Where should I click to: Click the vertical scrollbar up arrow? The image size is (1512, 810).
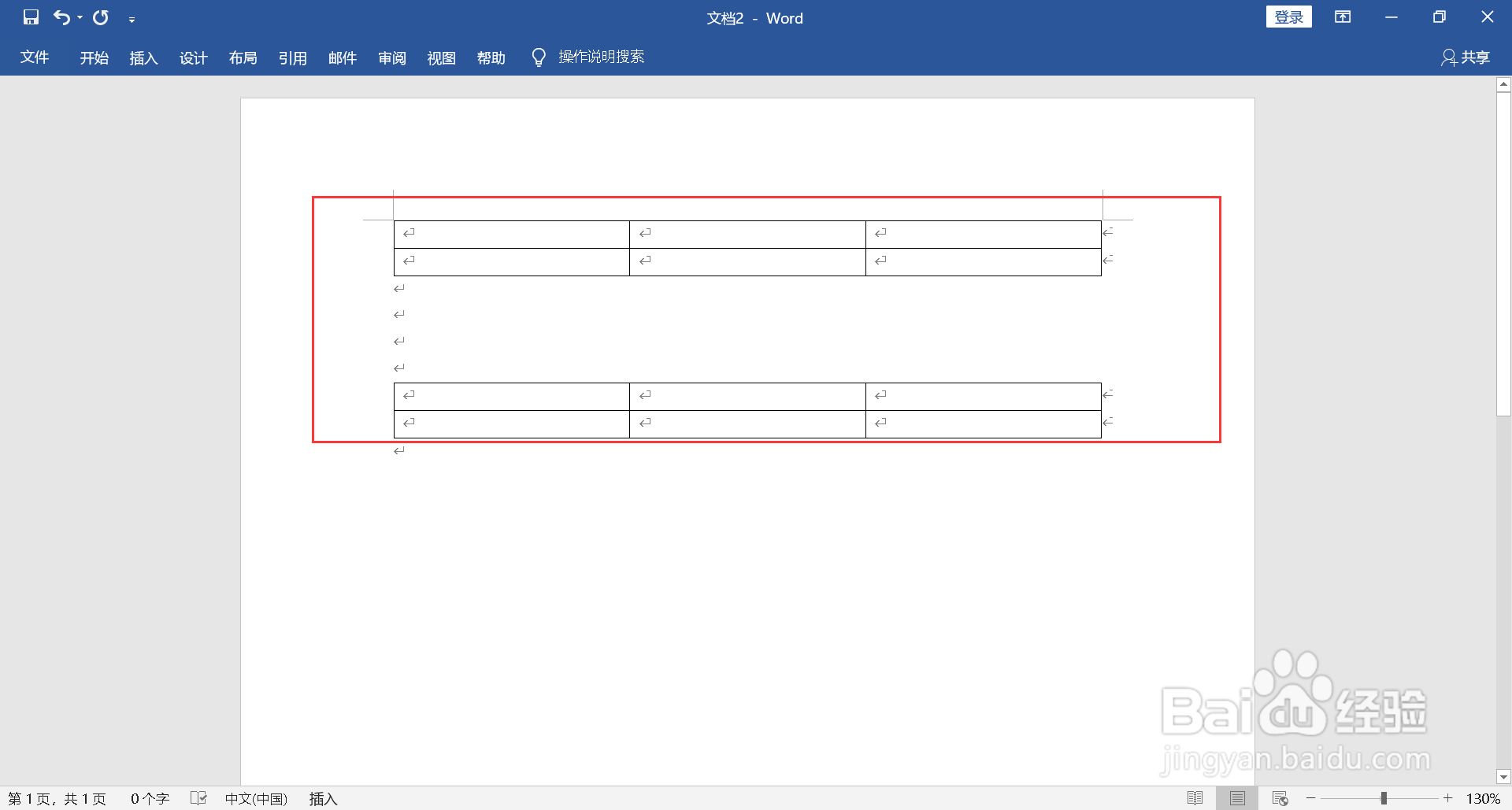point(1503,83)
